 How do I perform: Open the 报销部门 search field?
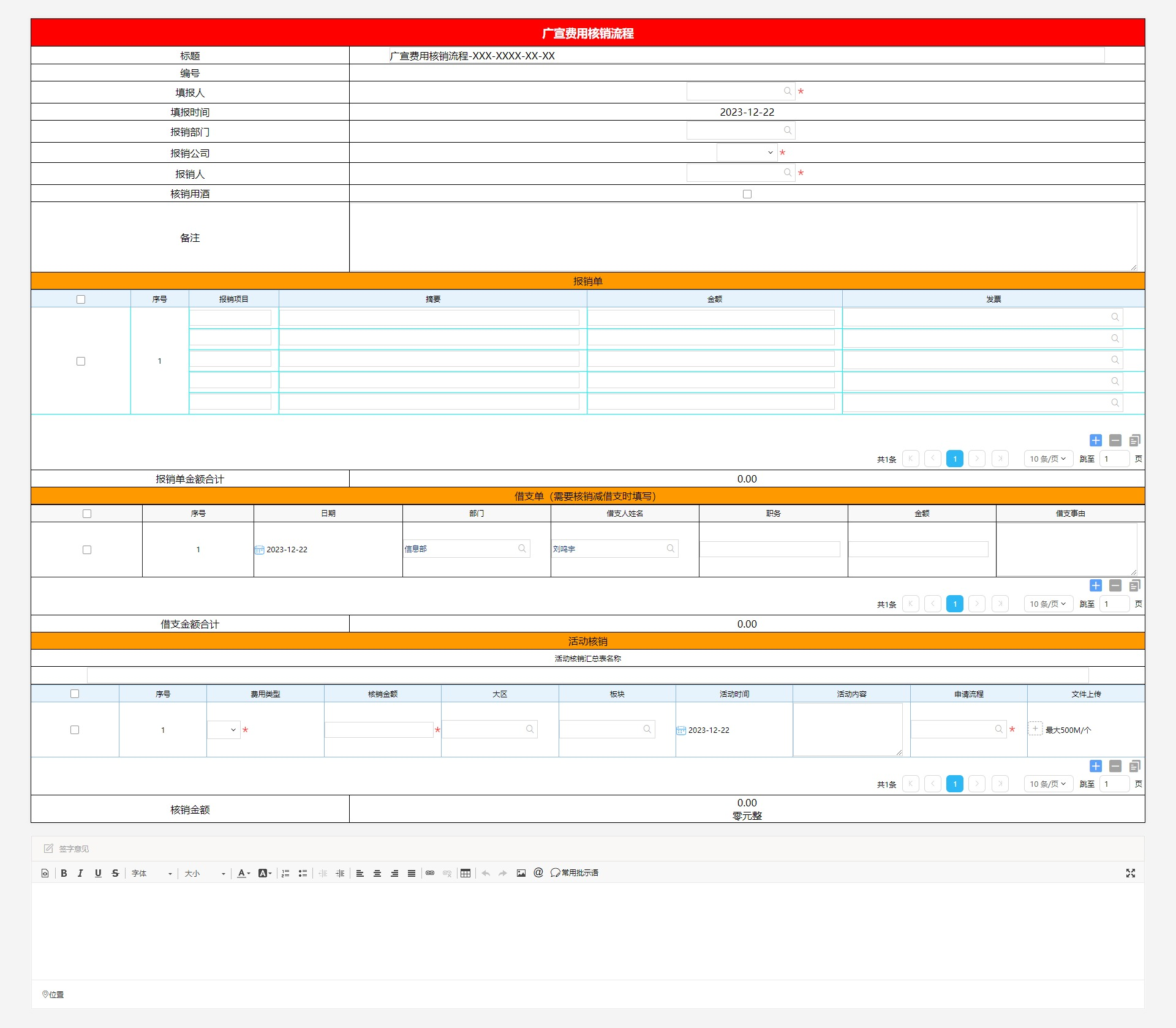[x=741, y=130]
